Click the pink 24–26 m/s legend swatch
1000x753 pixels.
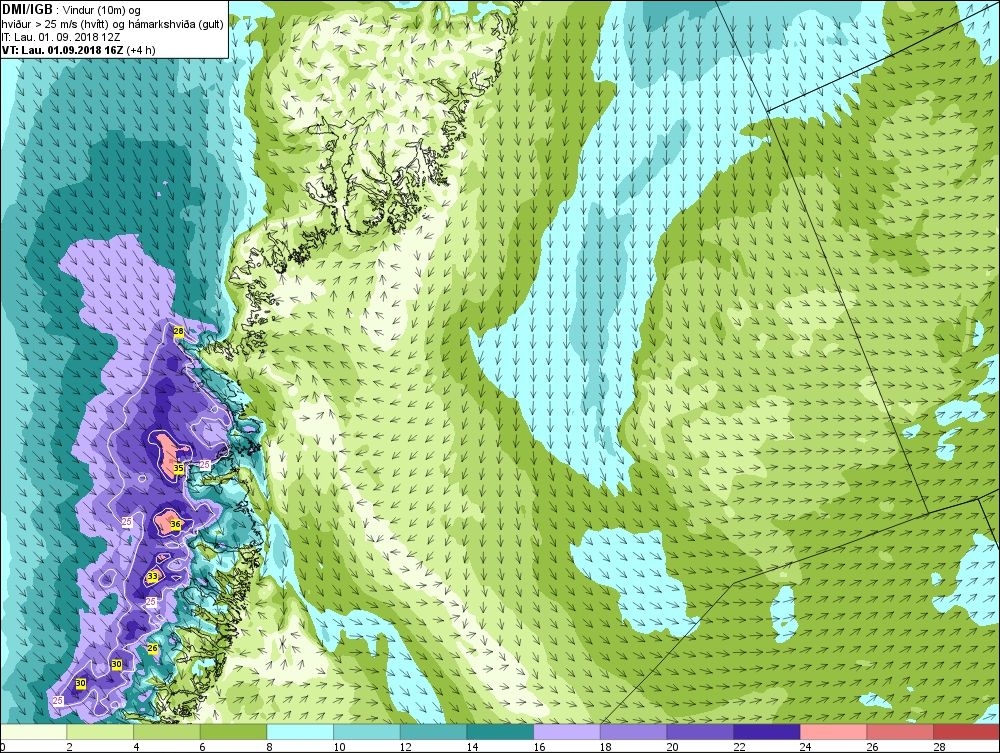(833, 731)
